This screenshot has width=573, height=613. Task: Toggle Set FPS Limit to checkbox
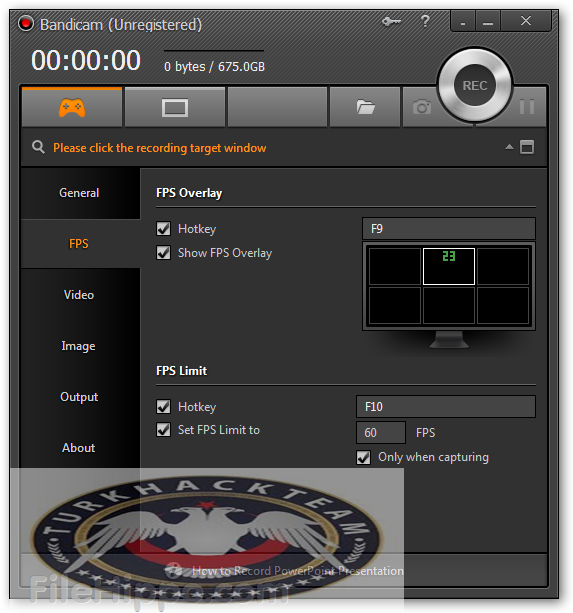(x=163, y=430)
